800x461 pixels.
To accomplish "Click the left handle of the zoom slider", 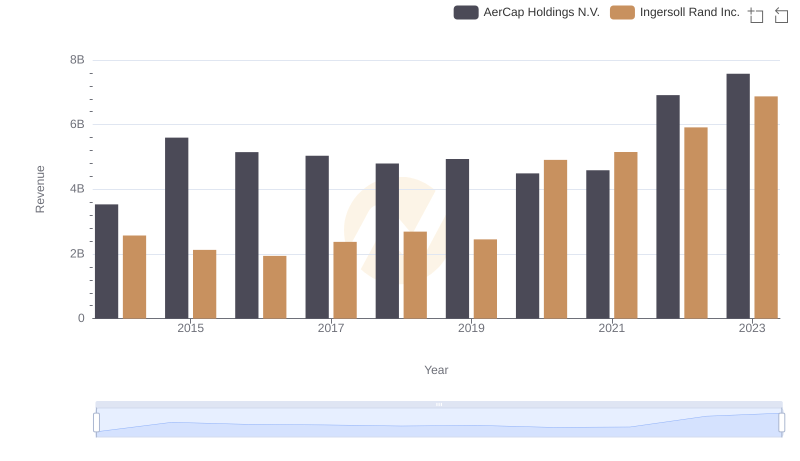I will click(x=96, y=422).
